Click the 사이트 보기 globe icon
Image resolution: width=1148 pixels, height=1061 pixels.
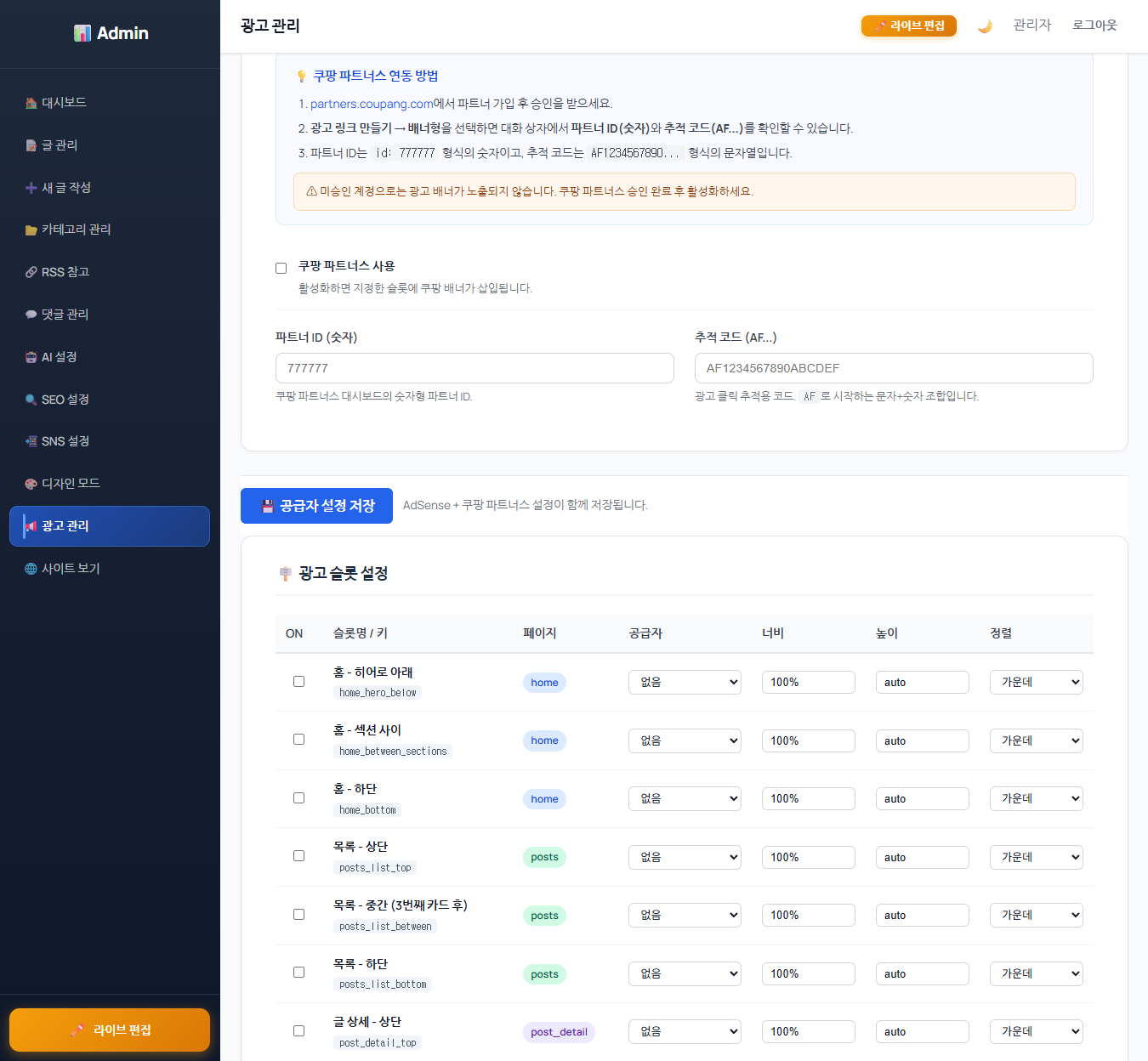click(31, 569)
